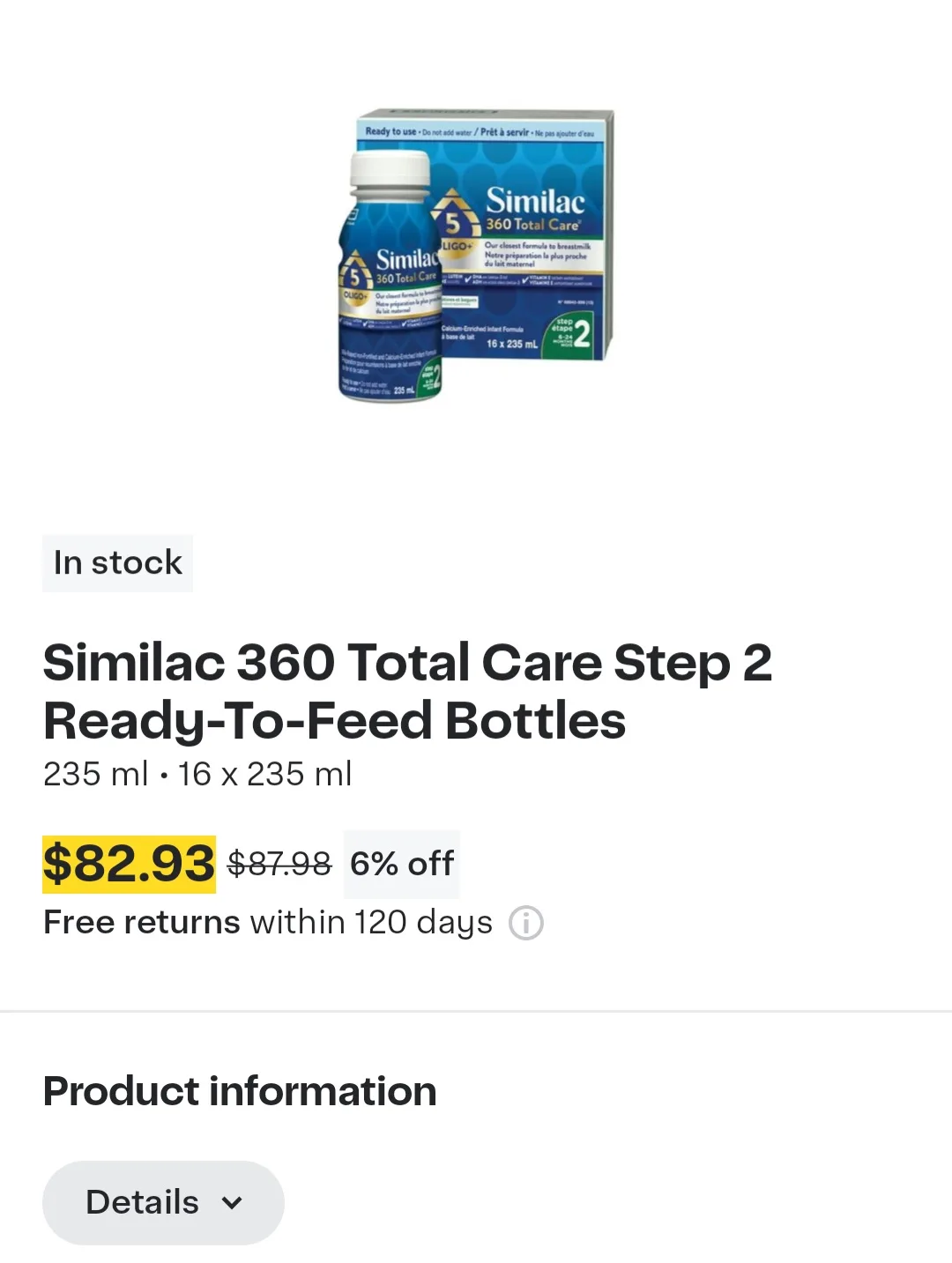Screen dimensions: 952x1263
Task: Click the Free returns text
Action: [140, 922]
